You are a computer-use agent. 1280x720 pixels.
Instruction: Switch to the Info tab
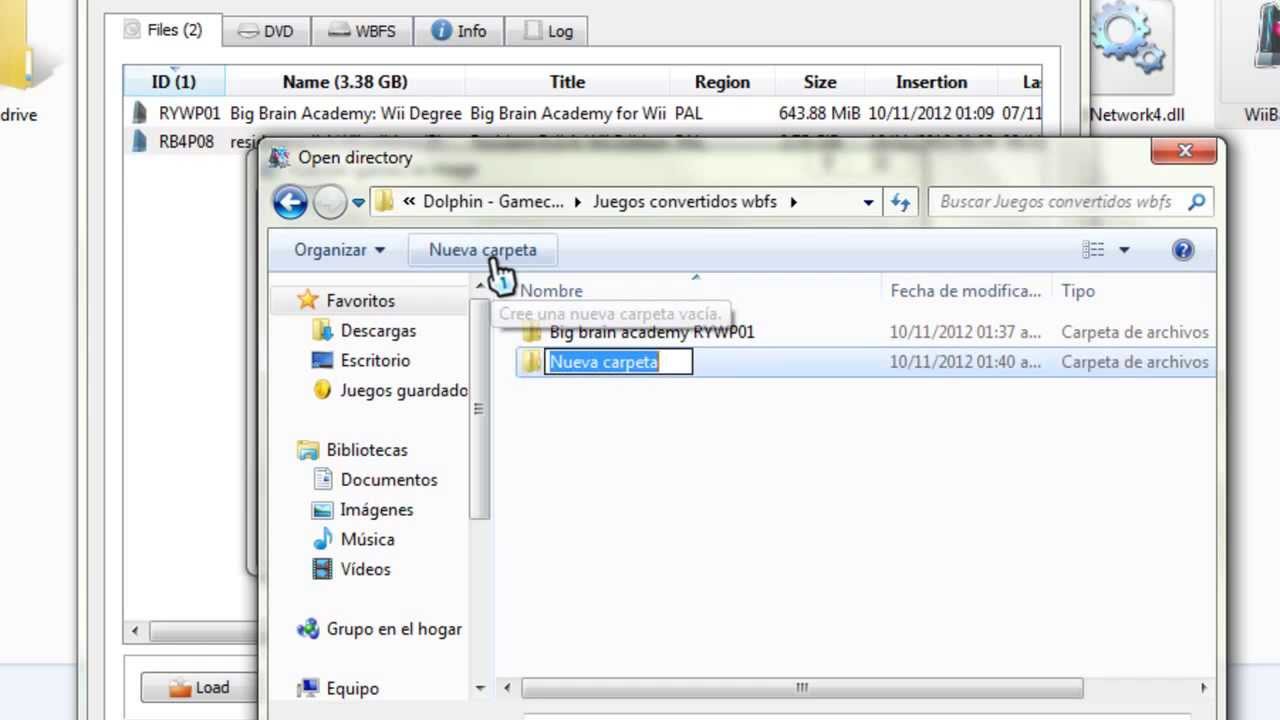[459, 31]
